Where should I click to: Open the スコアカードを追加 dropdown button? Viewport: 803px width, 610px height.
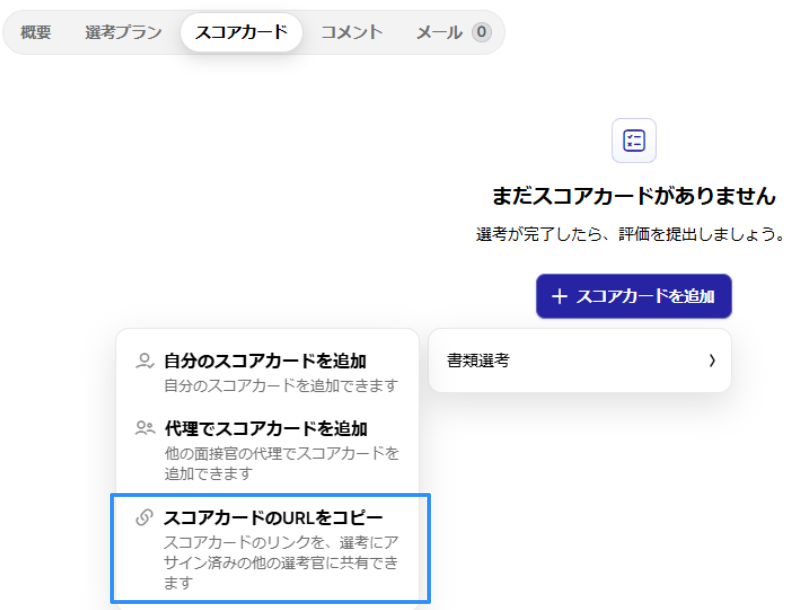click(x=634, y=297)
